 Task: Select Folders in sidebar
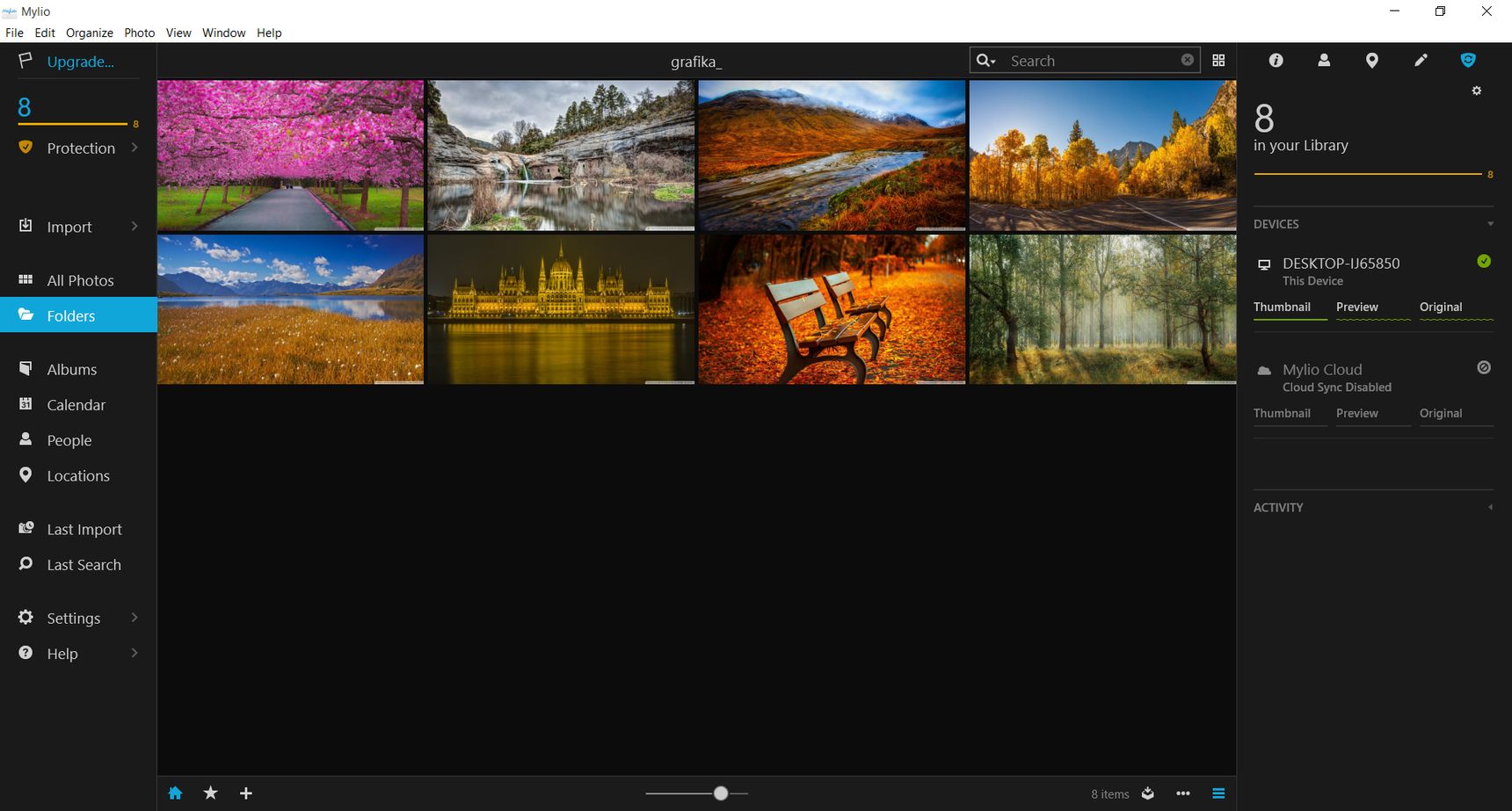(x=78, y=315)
